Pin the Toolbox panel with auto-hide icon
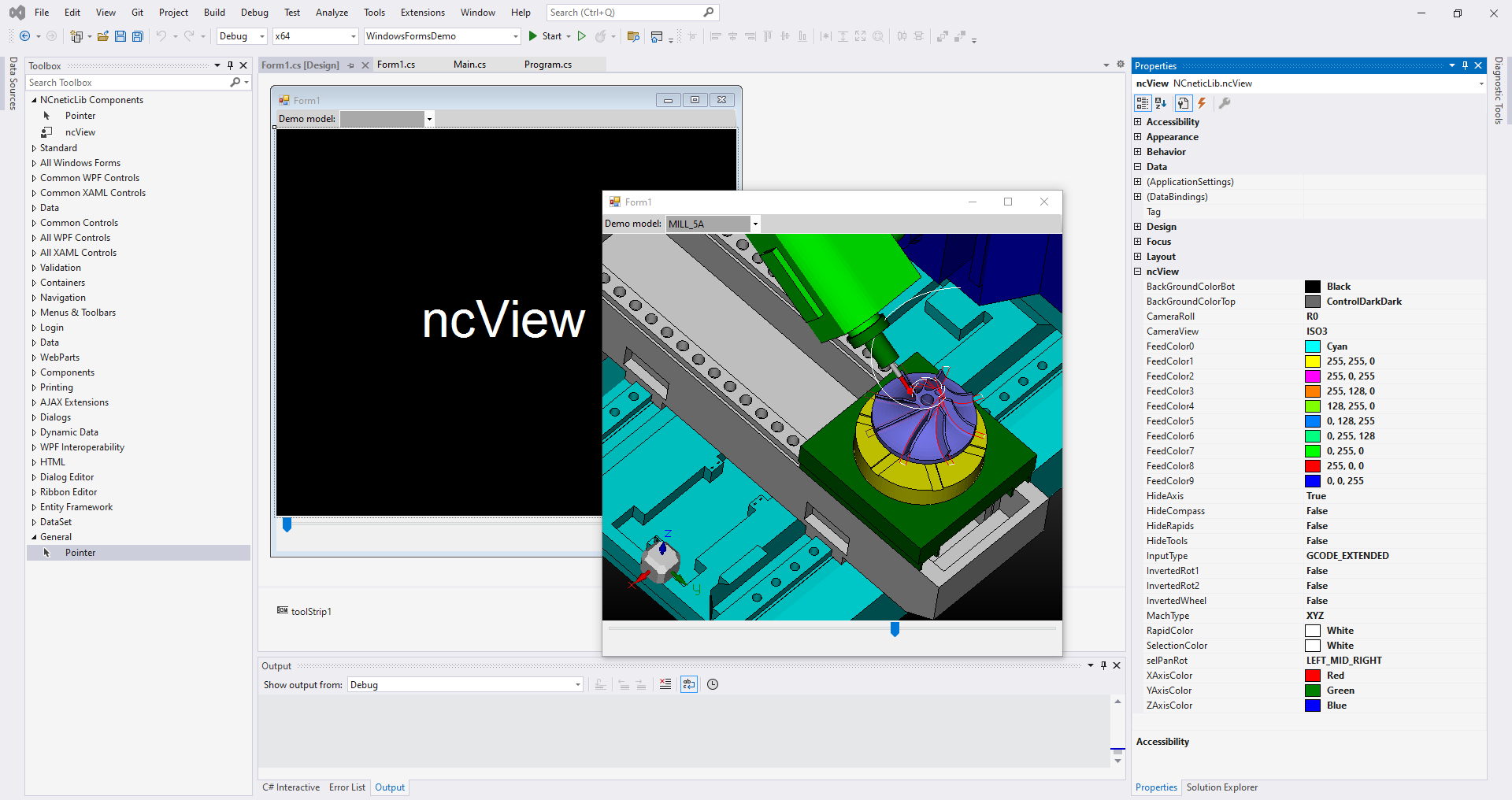 [230, 65]
